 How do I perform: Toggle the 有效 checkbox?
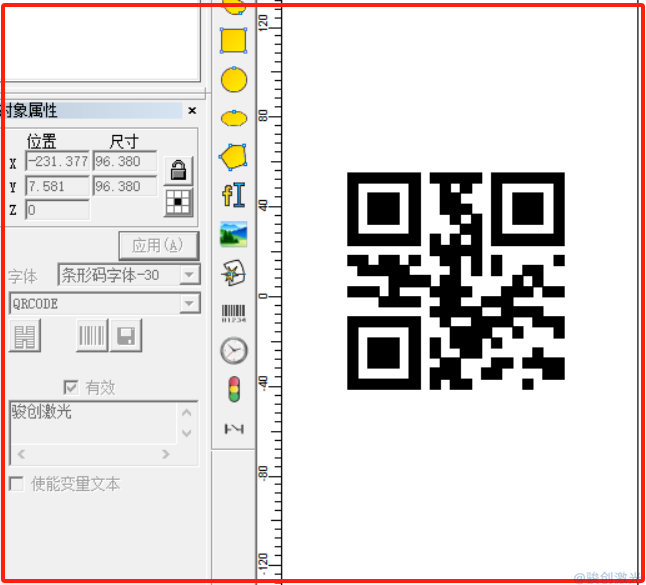point(70,387)
